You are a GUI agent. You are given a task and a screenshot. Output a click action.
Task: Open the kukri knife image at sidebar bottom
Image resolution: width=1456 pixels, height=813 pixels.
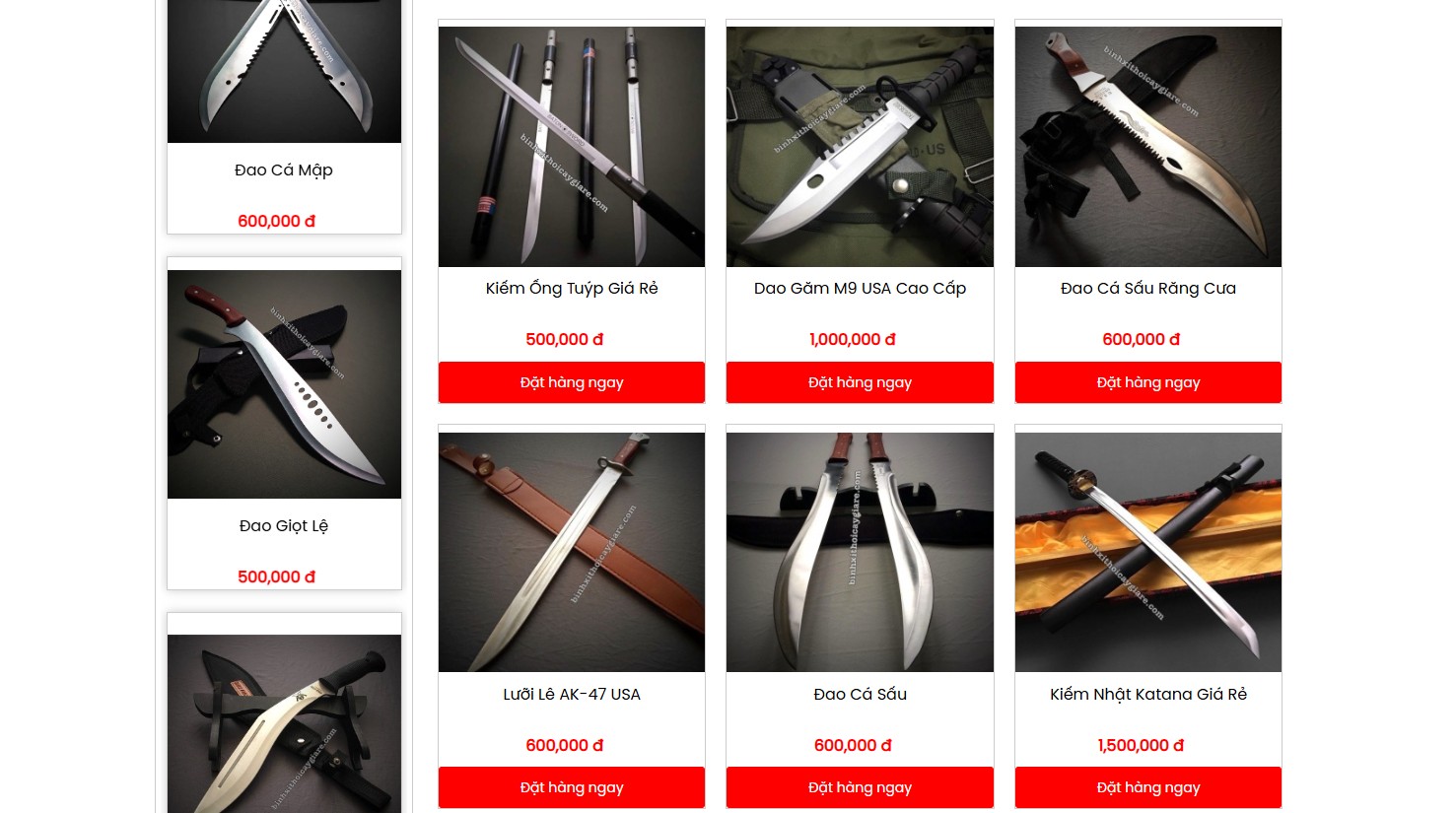[x=284, y=723]
